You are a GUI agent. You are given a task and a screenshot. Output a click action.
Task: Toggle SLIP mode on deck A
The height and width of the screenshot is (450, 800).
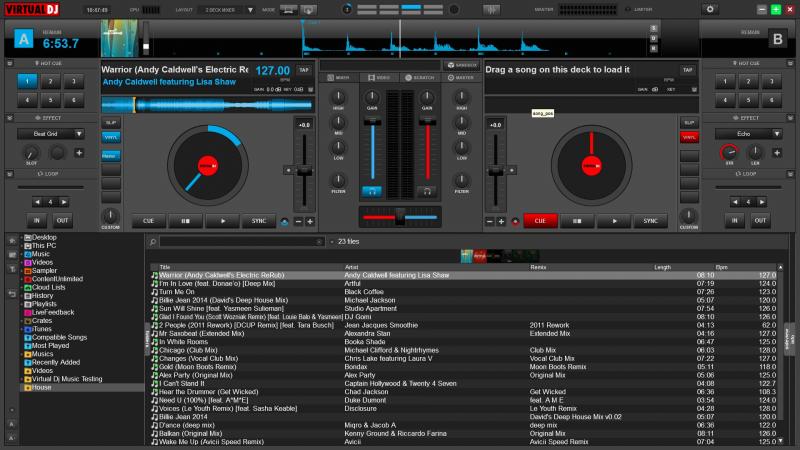pos(111,123)
